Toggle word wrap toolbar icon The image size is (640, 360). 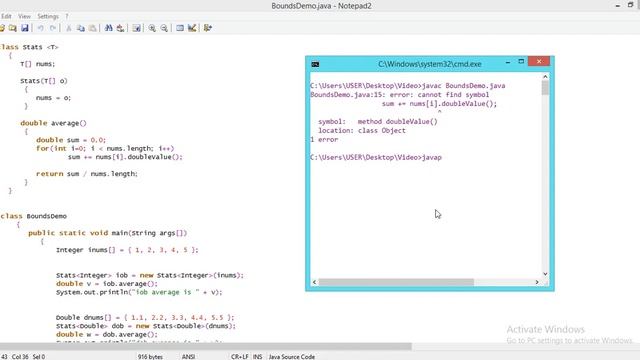pyautogui.click(x=137, y=28)
